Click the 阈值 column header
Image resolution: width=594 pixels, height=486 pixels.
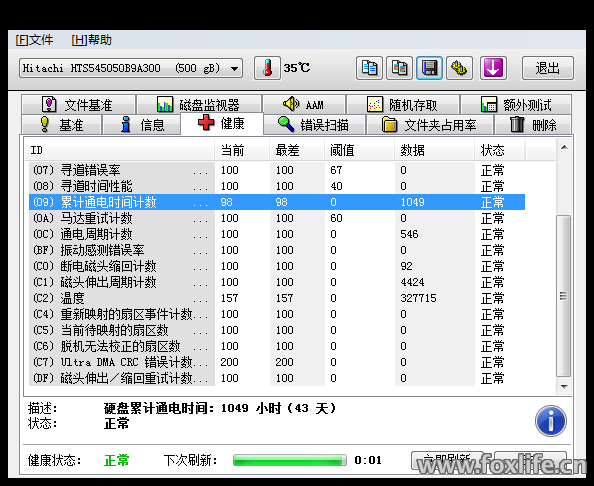pyautogui.click(x=360, y=150)
